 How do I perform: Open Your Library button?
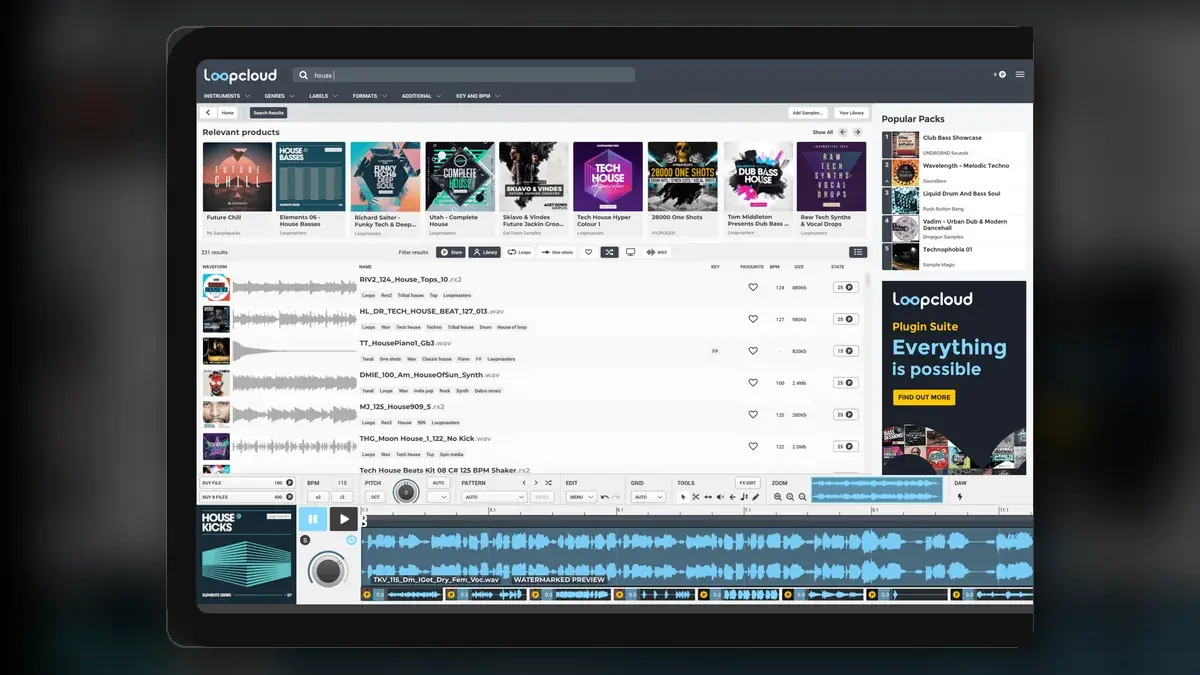click(851, 113)
